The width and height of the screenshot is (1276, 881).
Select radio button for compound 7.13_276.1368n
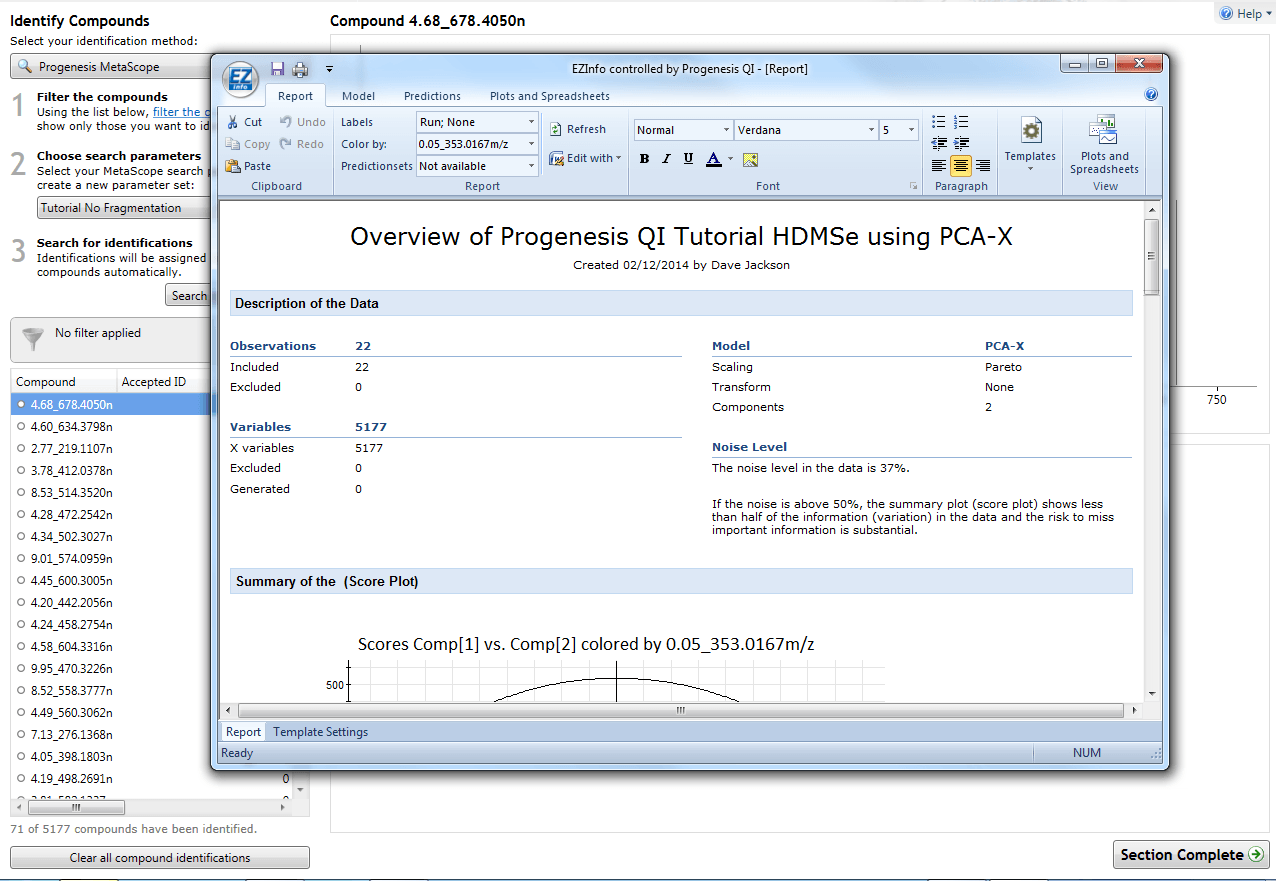(21, 734)
